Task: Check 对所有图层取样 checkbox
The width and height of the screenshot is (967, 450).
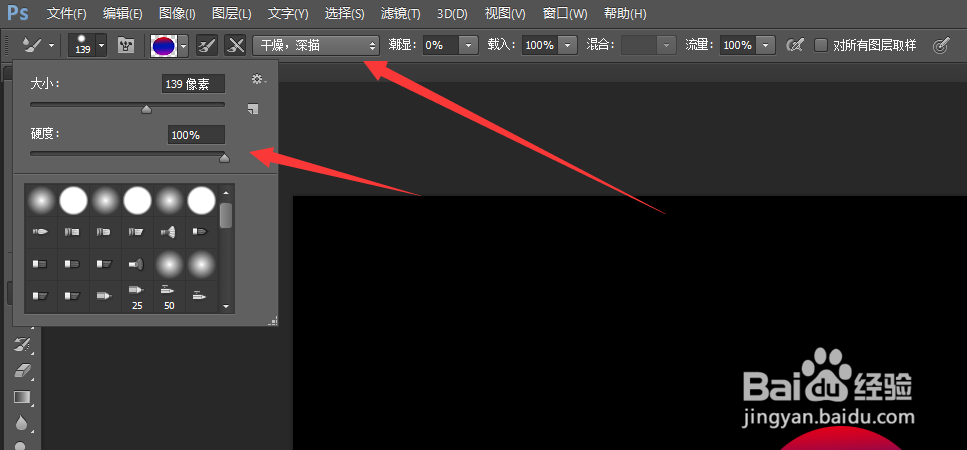Action: [821, 45]
